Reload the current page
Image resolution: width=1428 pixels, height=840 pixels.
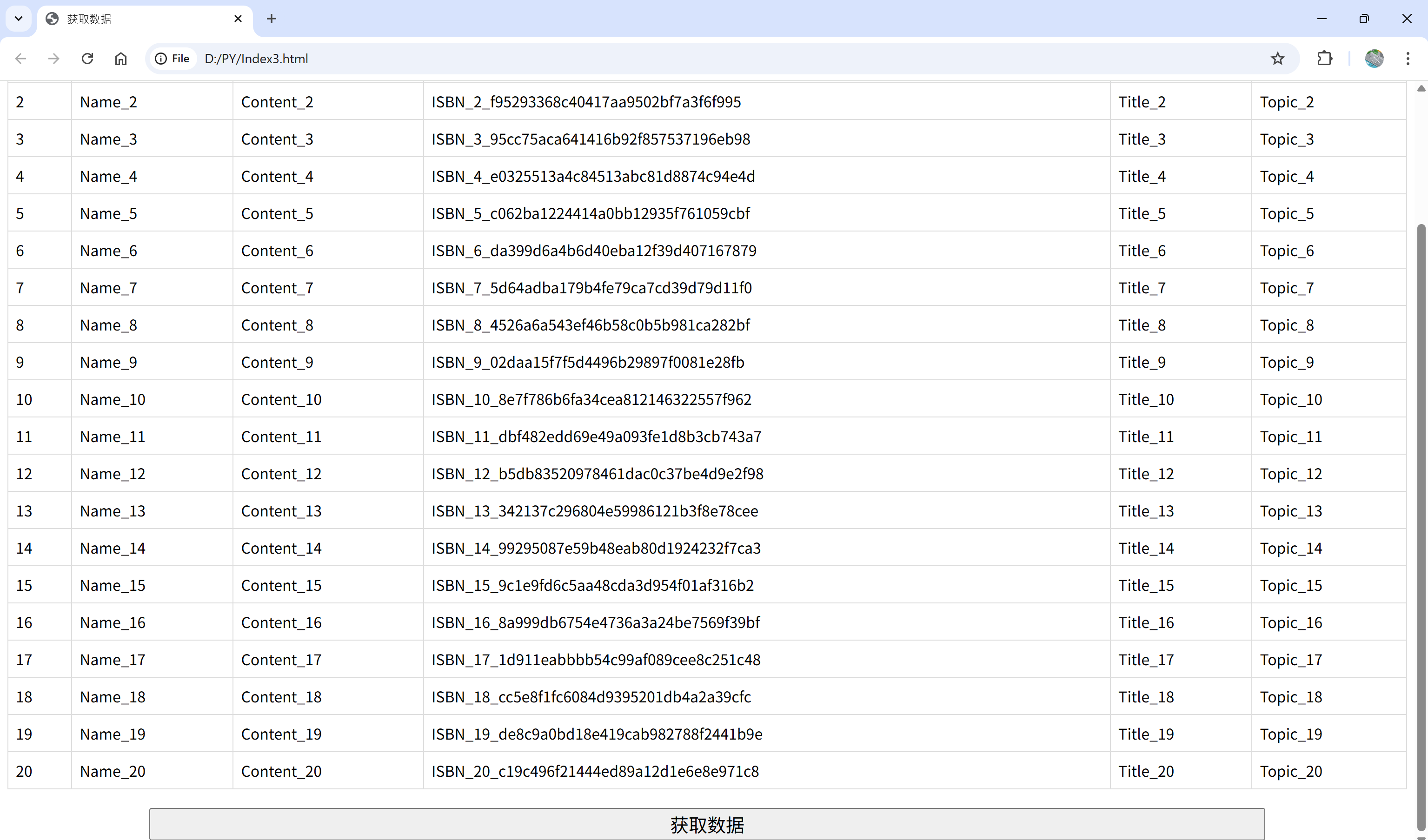(x=87, y=59)
